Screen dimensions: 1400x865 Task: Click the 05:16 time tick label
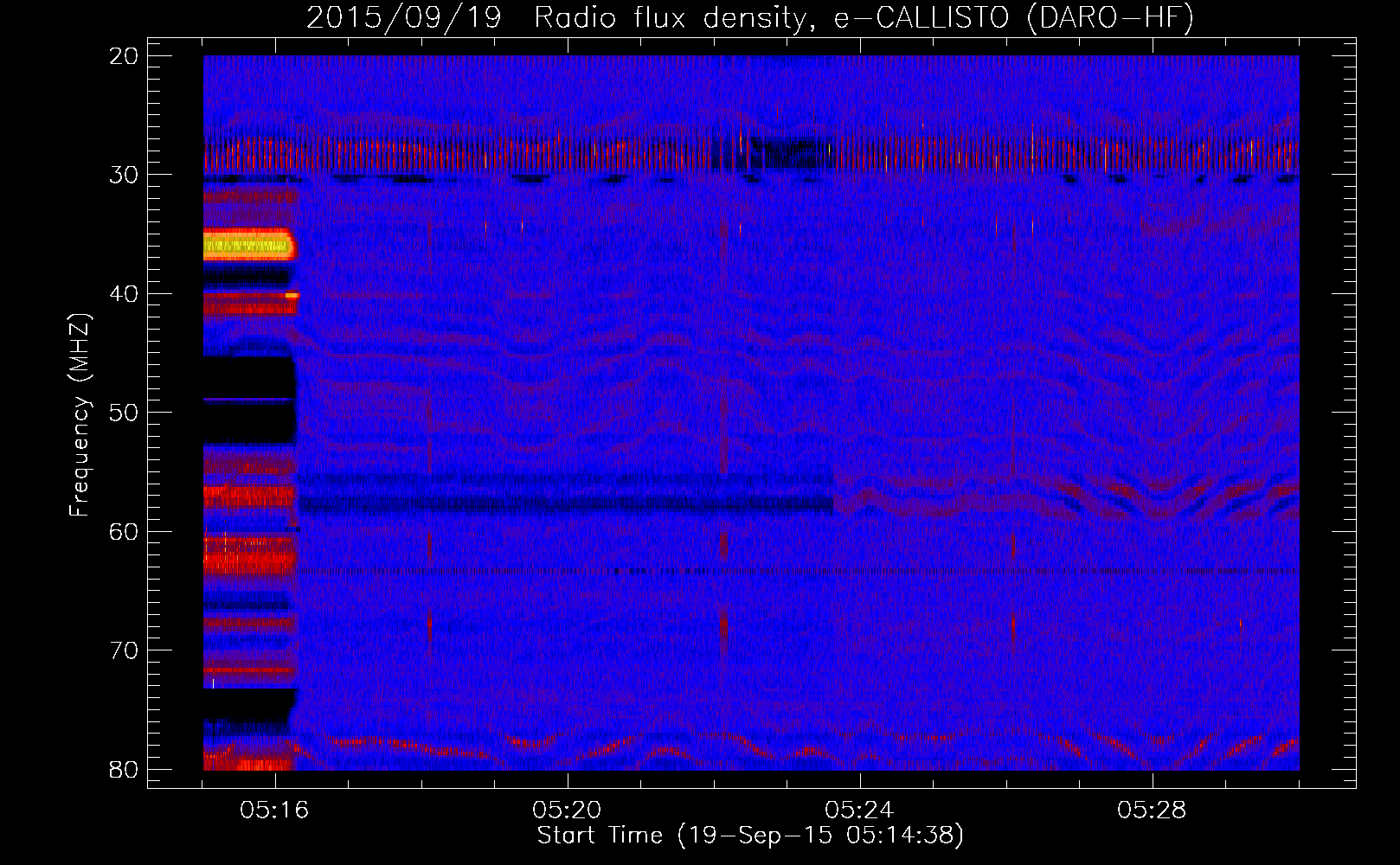(275, 811)
